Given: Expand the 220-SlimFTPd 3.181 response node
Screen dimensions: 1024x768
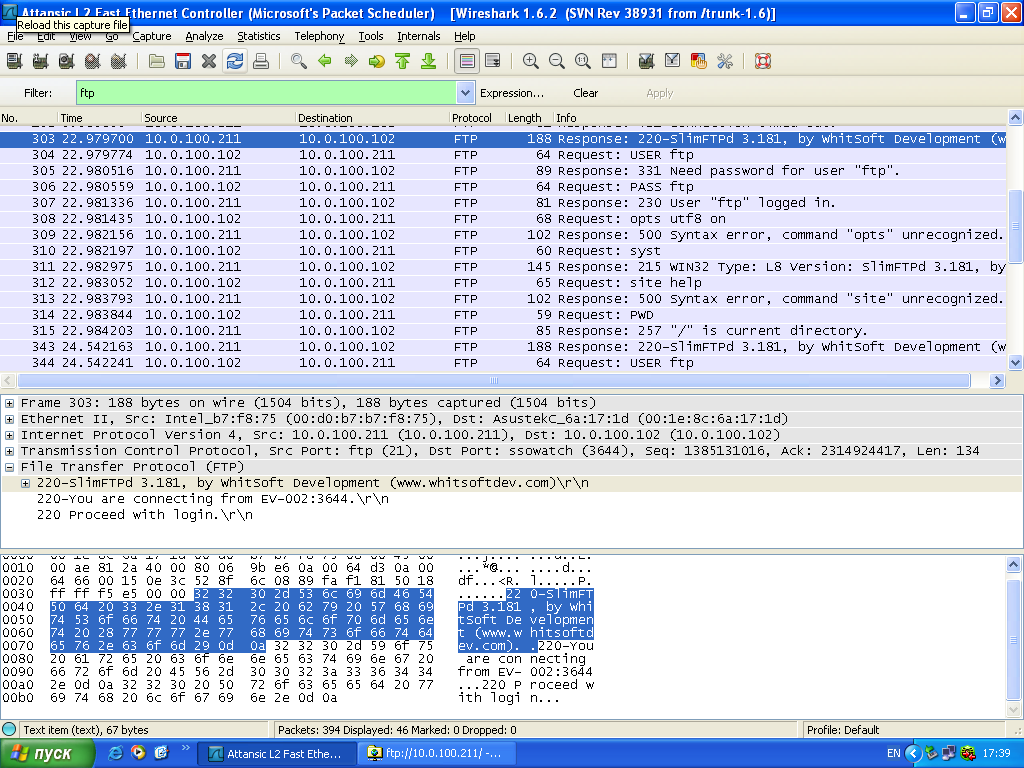Looking at the screenshot, I should 25,483.
